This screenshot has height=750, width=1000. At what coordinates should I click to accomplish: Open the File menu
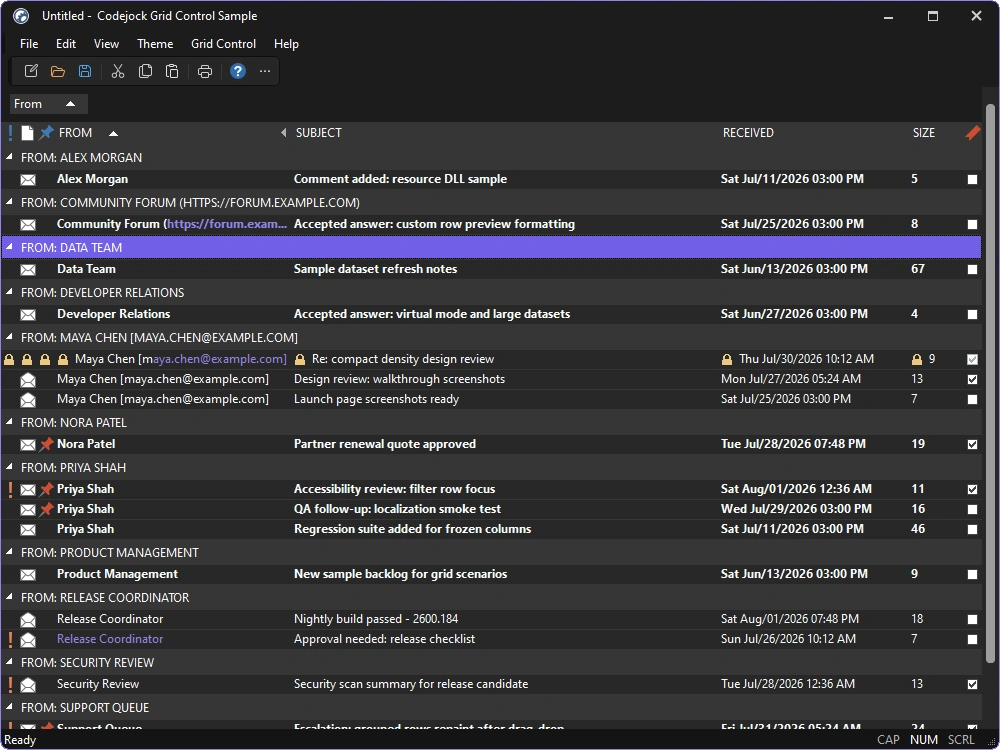tap(29, 44)
